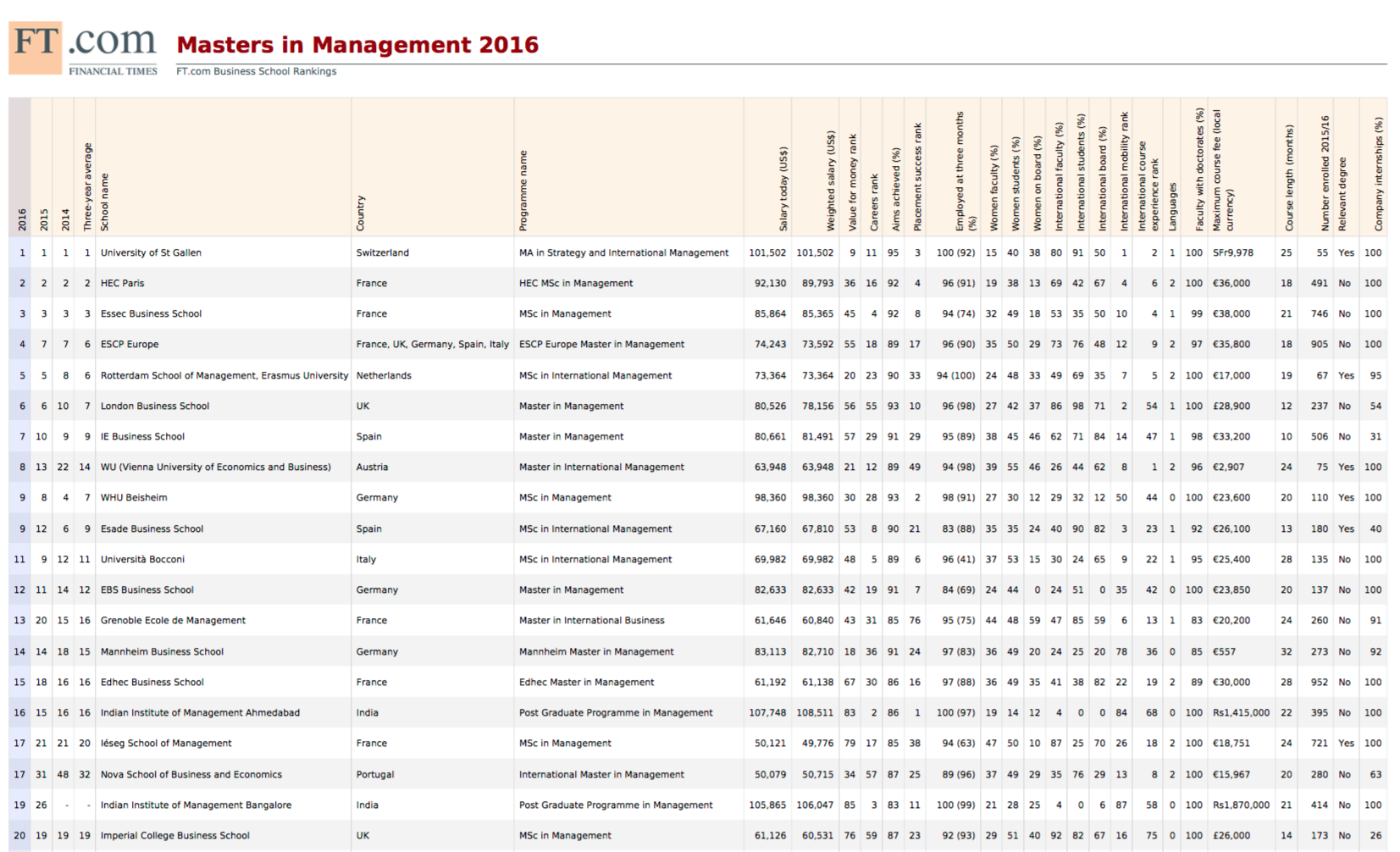Click Nova School of Business and Economics

[191, 774]
